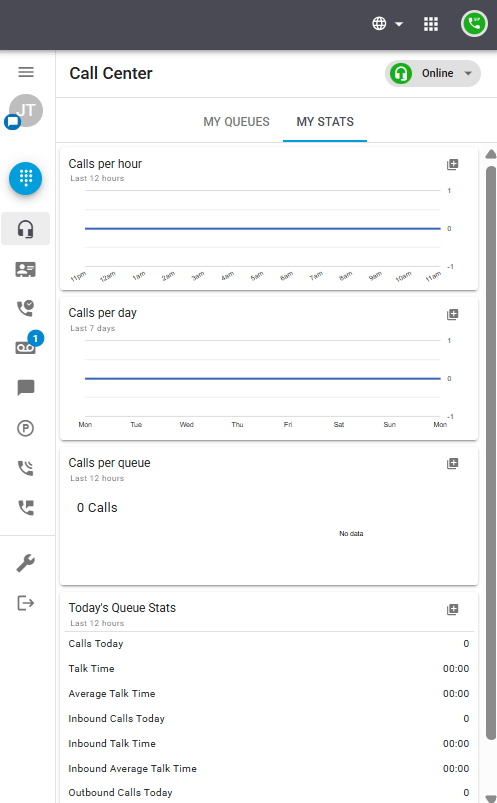The width and height of the screenshot is (497, 803).
Task: Select the headset Call Center icon
Action: (x=26, y=228)
